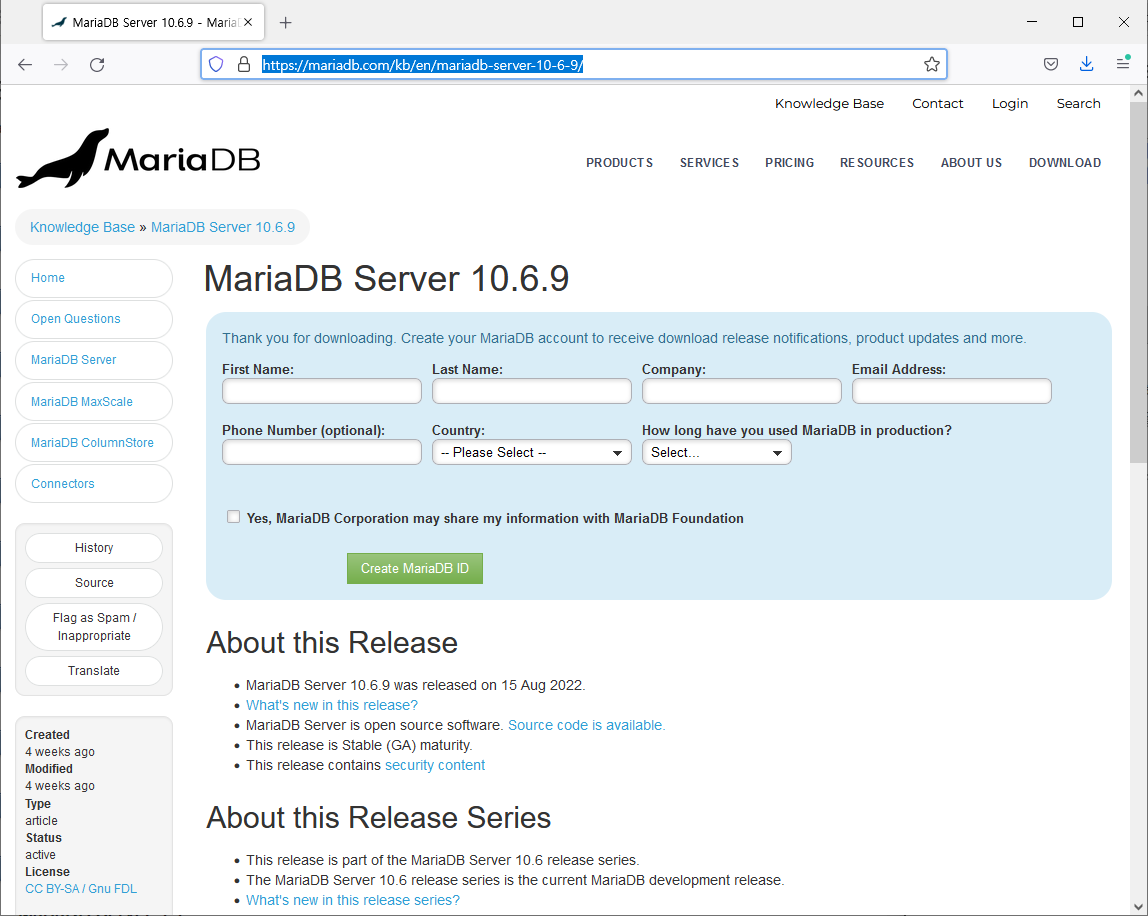Click the vertical scrollbar thumb
Viewport: 1148px width, 916px height.
point(1138,282)
